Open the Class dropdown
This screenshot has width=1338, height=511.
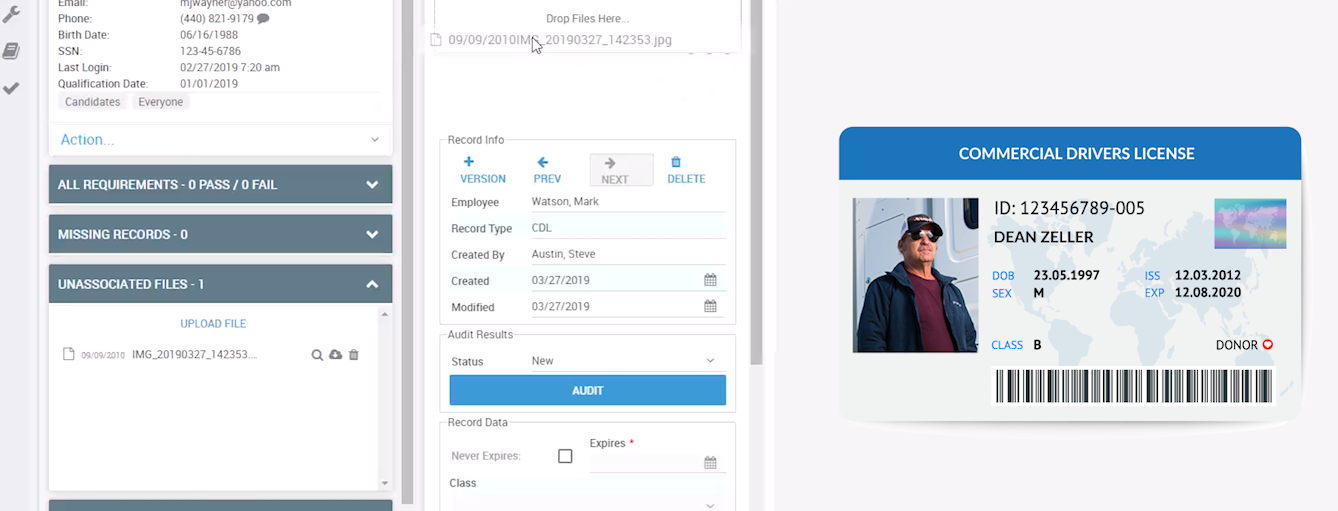(x=587, y=505)
